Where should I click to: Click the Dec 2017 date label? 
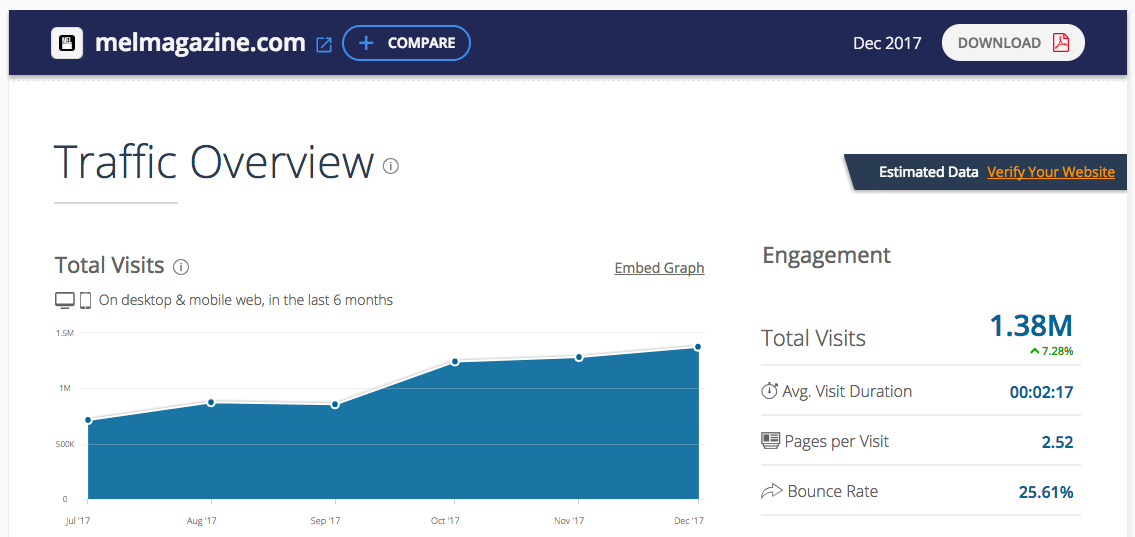(x=887, y=43)
